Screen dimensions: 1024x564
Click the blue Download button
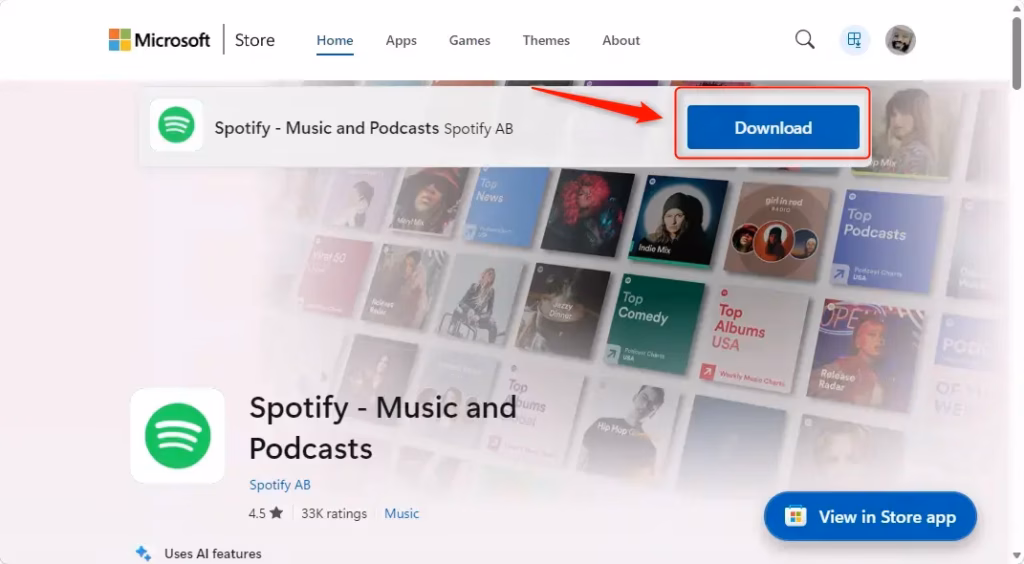[x=773, y=127]
